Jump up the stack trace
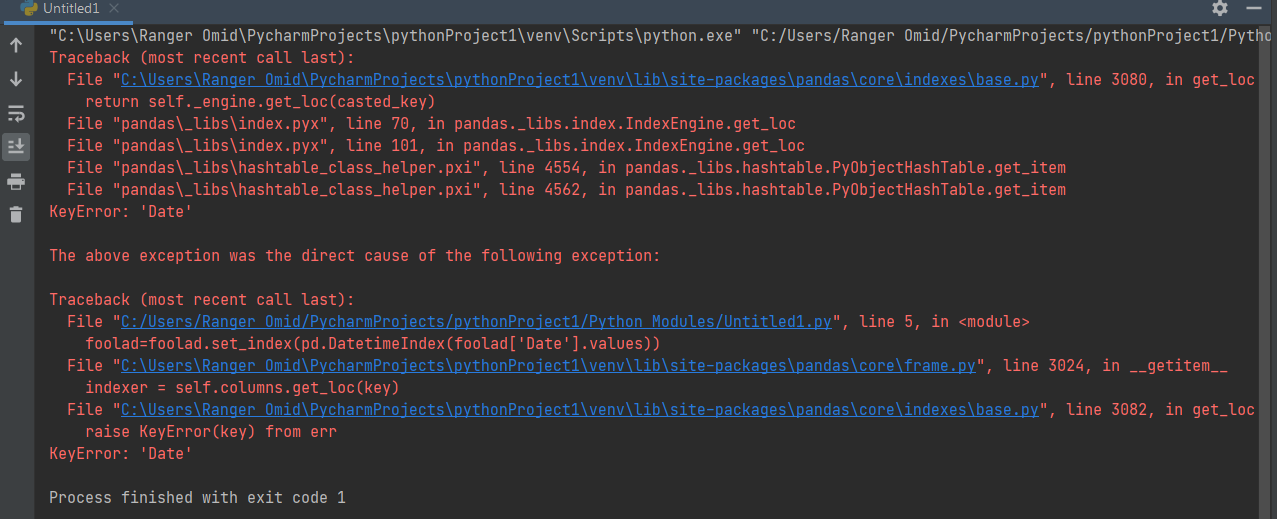This screenshot has height=519, width=1277. [x=16, y=45]
